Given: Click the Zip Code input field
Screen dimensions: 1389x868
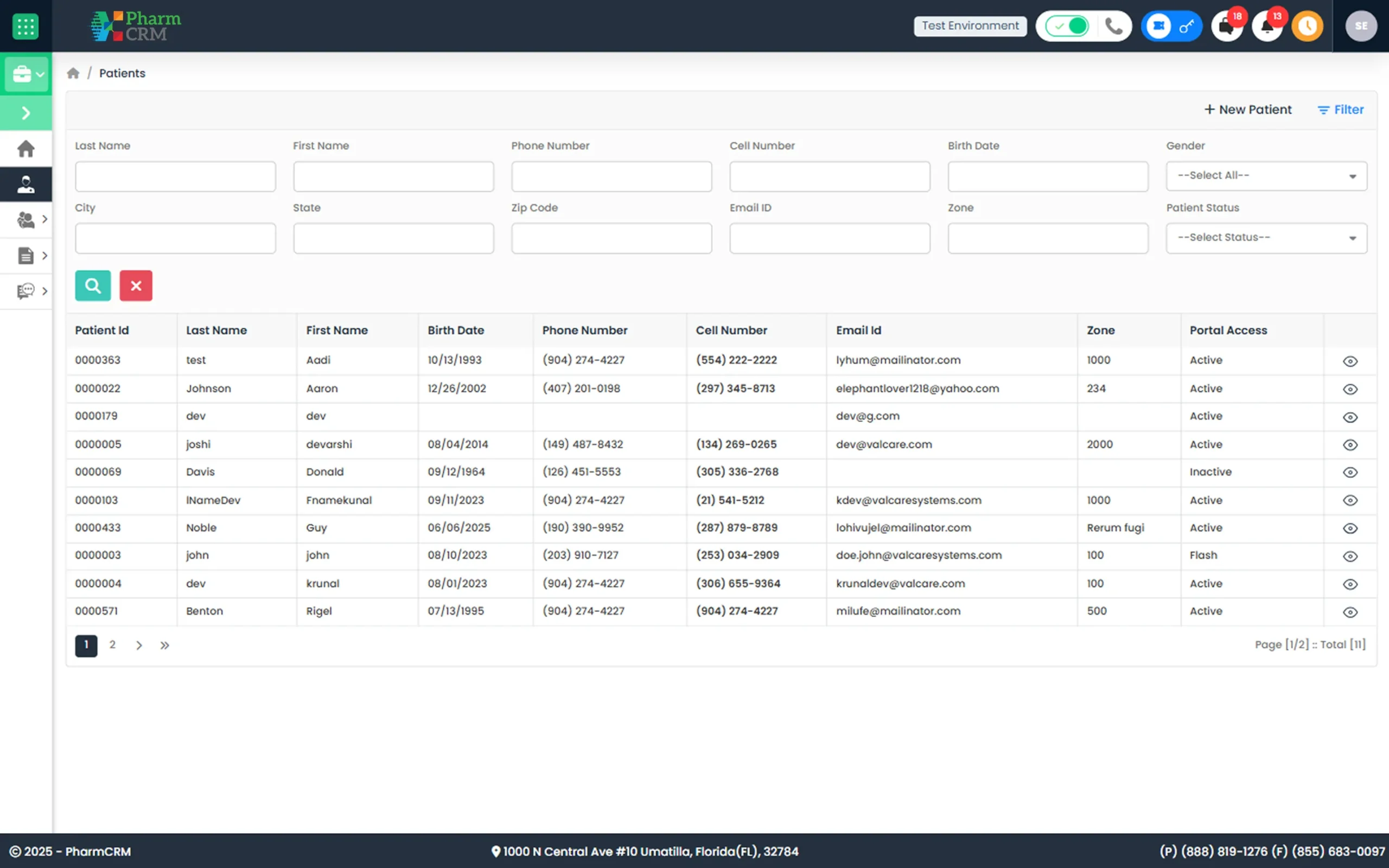Looking at the screenshot, I should pos(611,238).
